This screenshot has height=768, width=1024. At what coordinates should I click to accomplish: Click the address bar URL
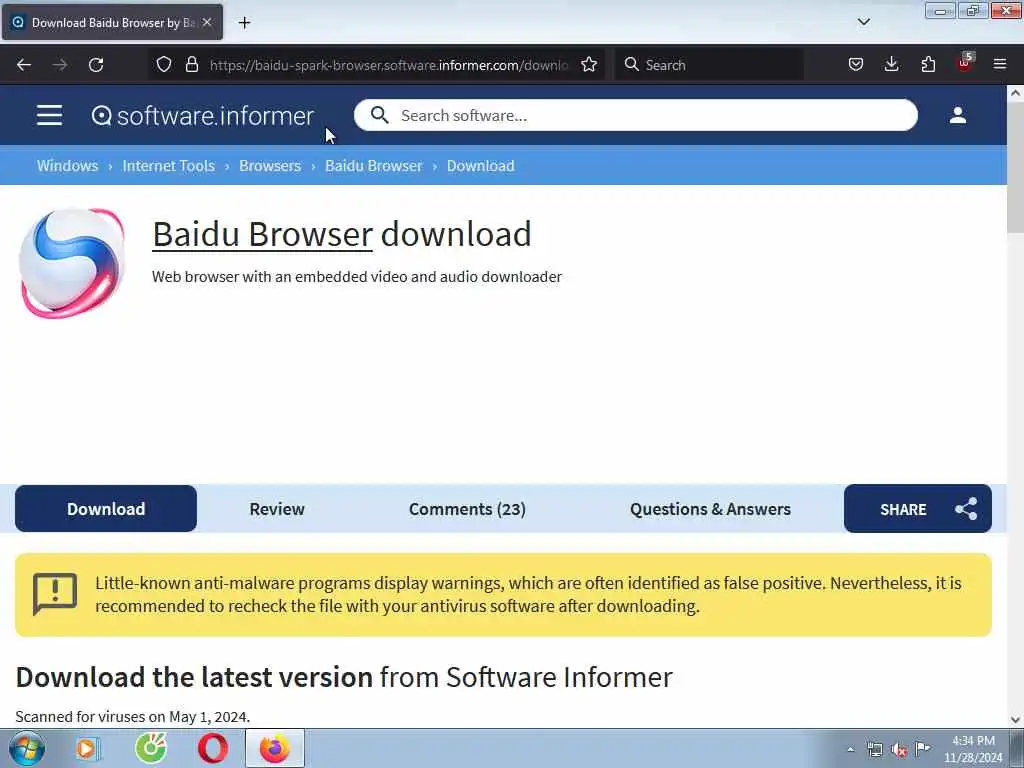click(x=389, y=65)
